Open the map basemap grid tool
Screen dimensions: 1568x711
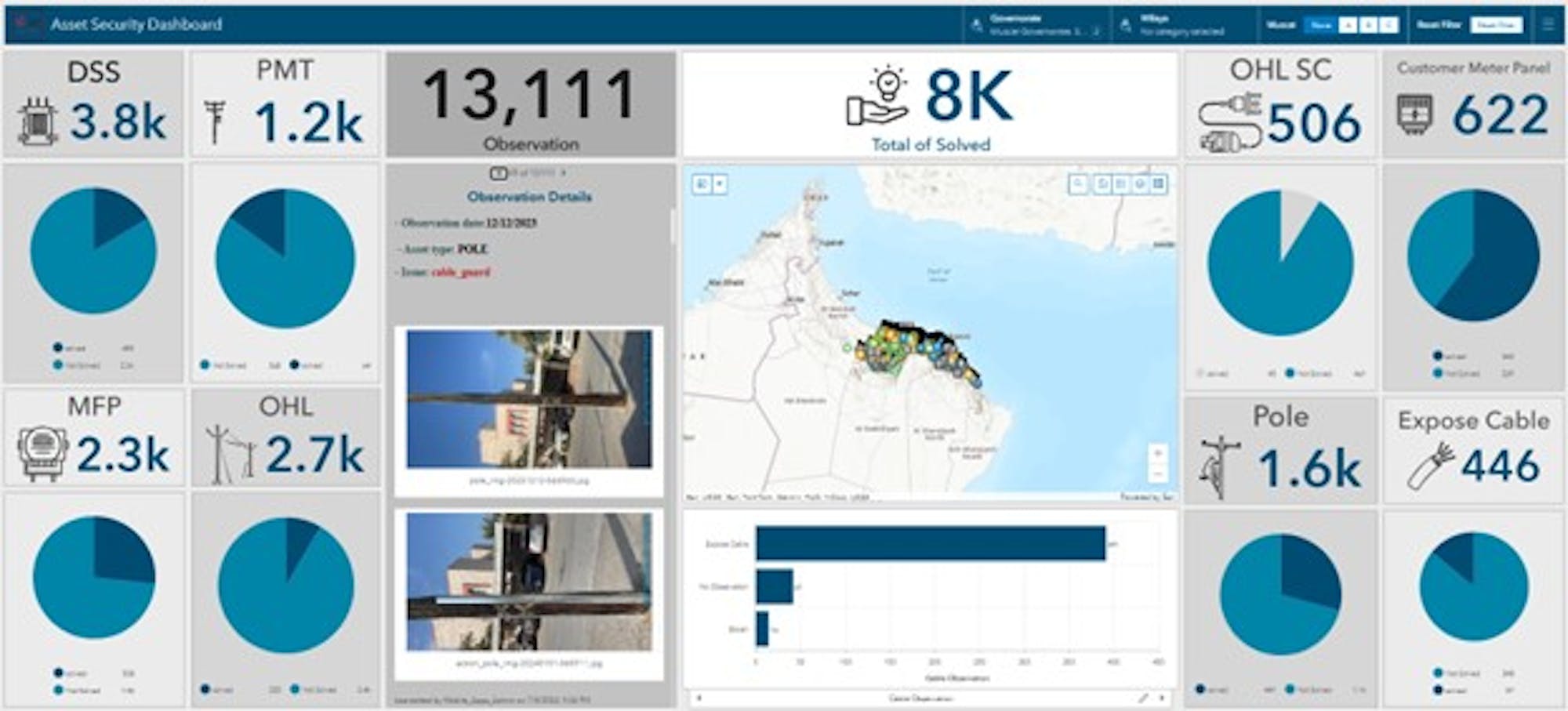tap(1158, 183)
